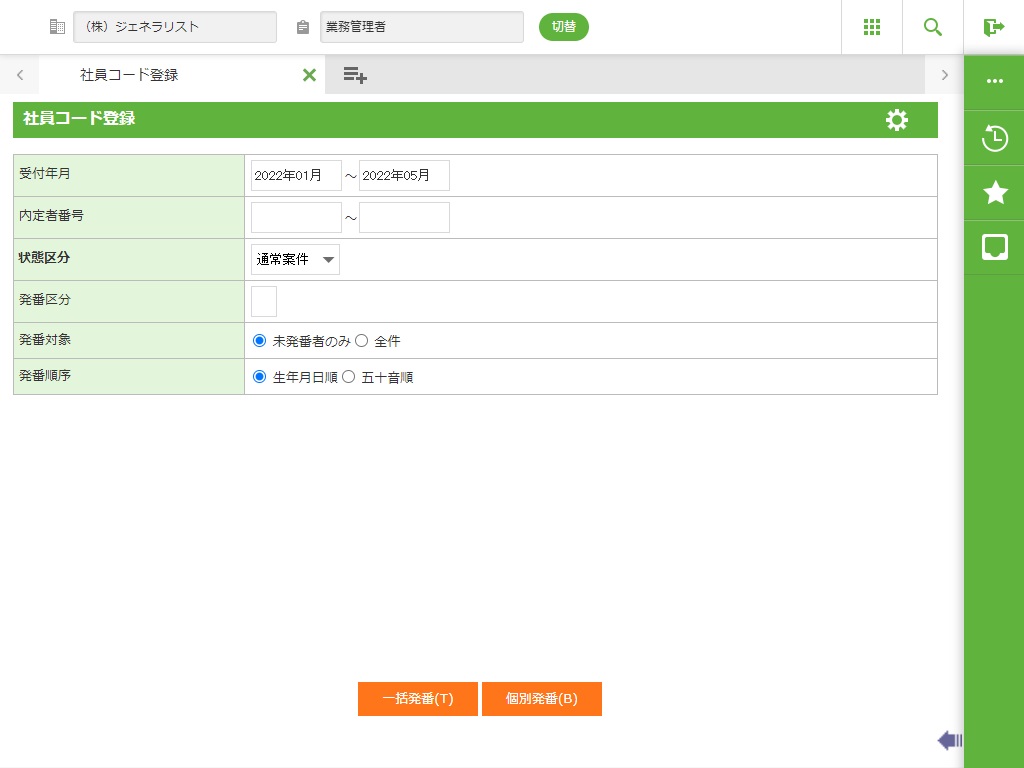Open the three-dots more menu
This screenshot has height=768, width=1024.
point(994,82)
